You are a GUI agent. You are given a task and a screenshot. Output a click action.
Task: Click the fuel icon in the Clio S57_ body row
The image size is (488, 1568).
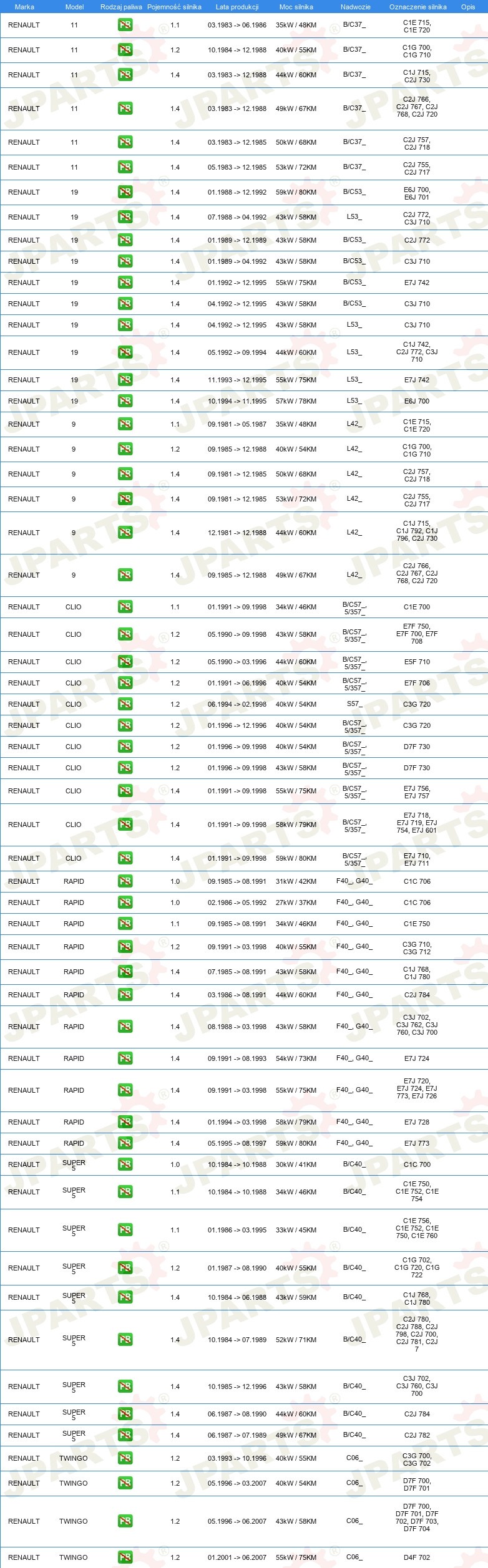pos(125,704)
